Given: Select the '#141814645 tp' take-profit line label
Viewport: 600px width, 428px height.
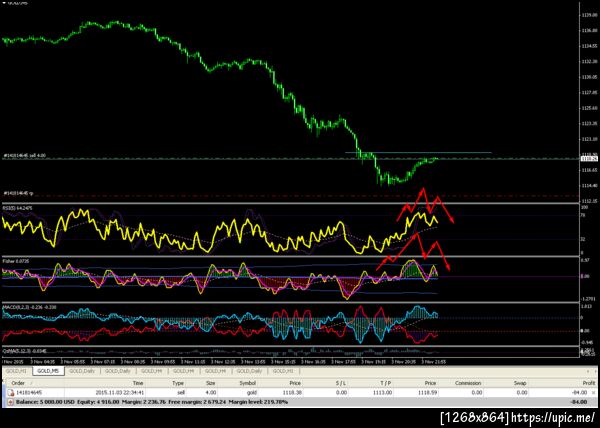Looking at the screenshot, I should tap(18, 193).
